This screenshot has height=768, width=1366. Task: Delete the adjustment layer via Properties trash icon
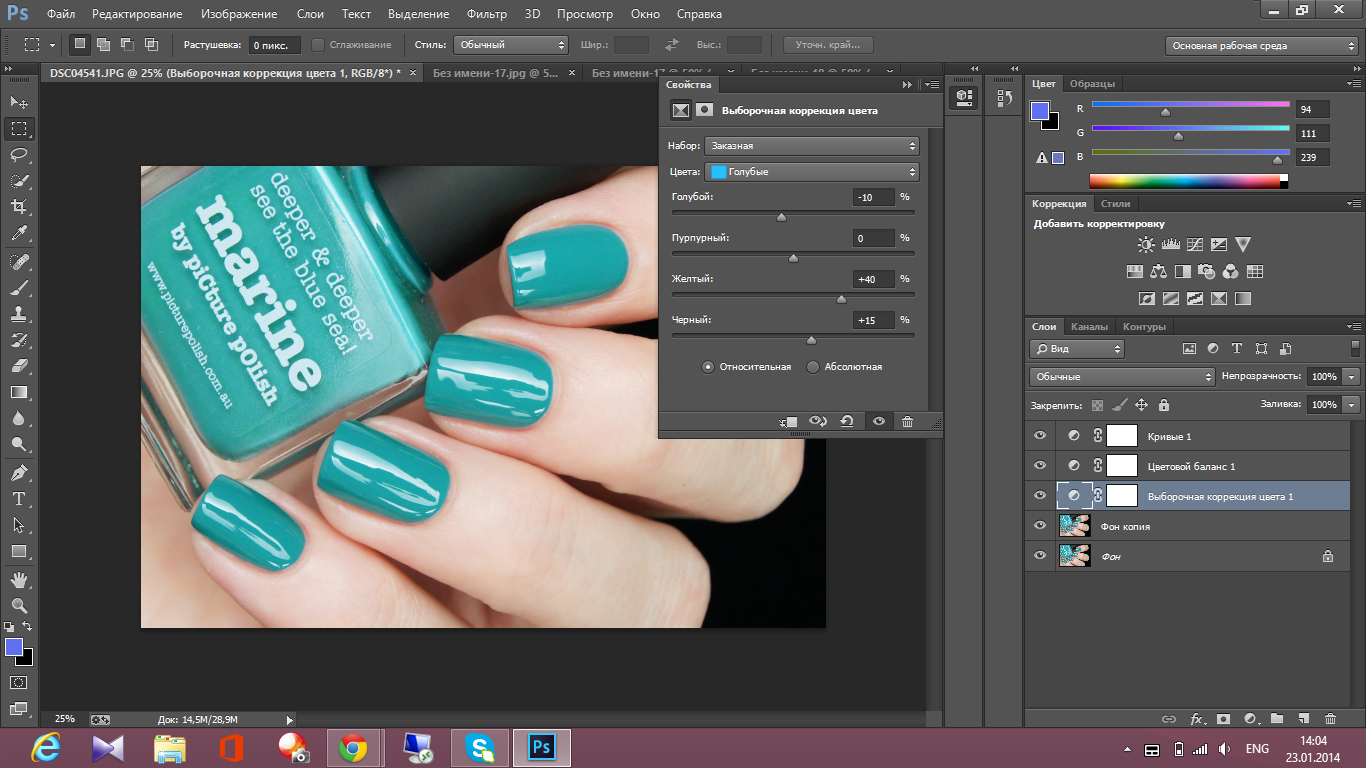pos(907,422)
